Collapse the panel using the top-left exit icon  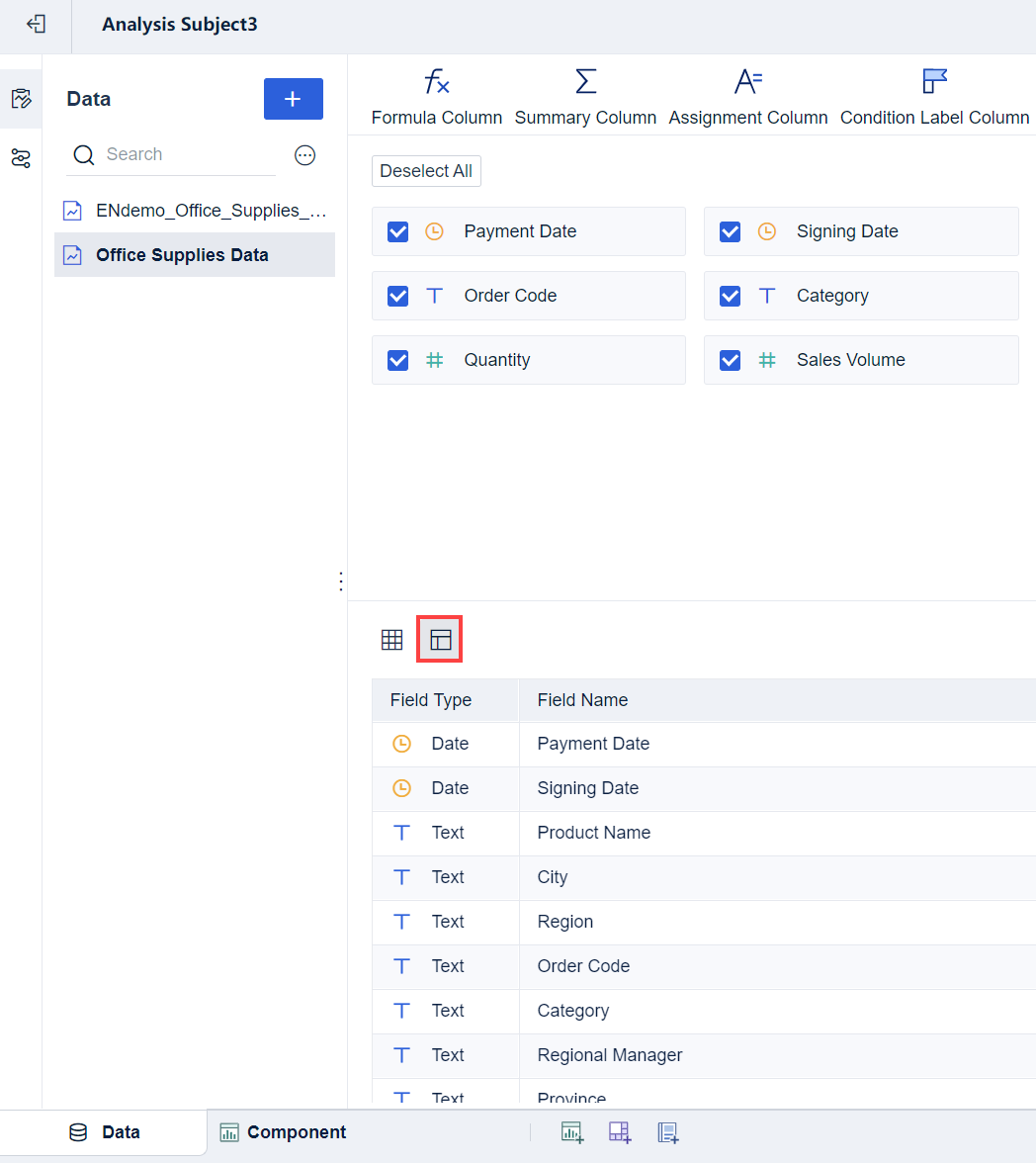35,25
